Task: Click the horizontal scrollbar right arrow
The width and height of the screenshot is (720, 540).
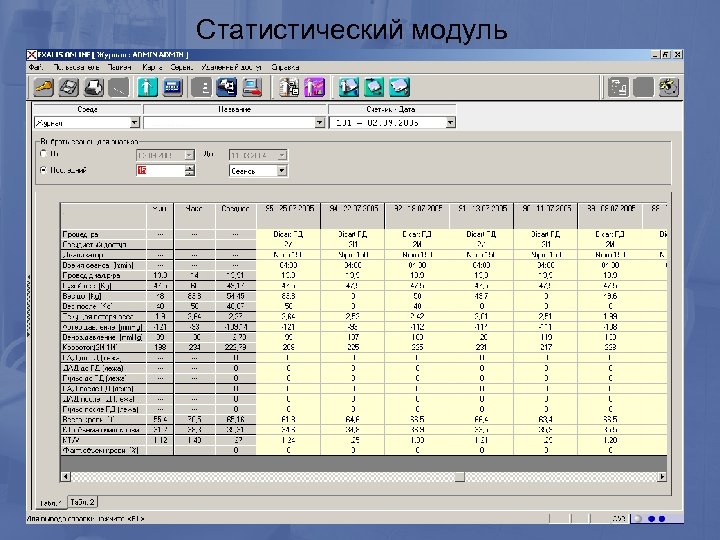Action: (662, 477)
